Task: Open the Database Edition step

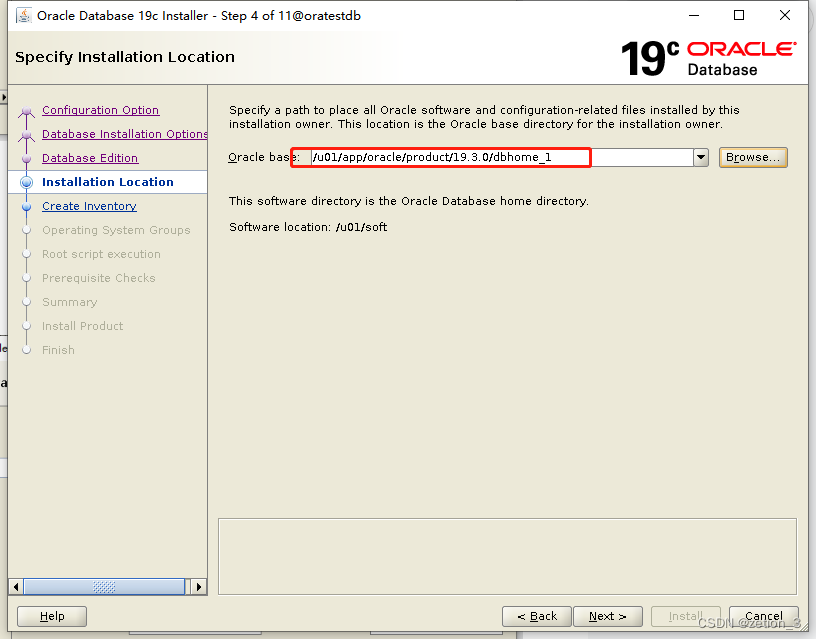Action: [90, 158]
